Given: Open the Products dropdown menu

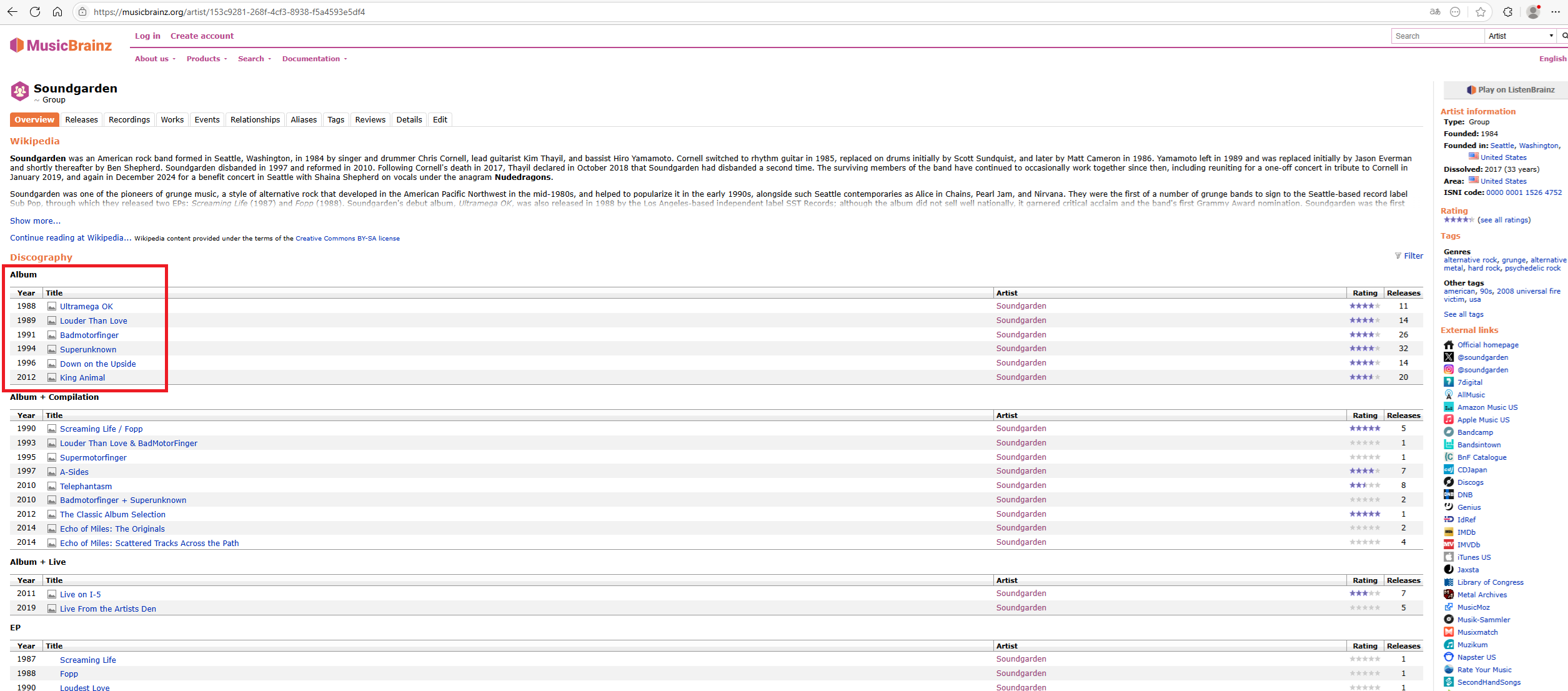Looking at the screenshot, I should click(x=207, y=59).
